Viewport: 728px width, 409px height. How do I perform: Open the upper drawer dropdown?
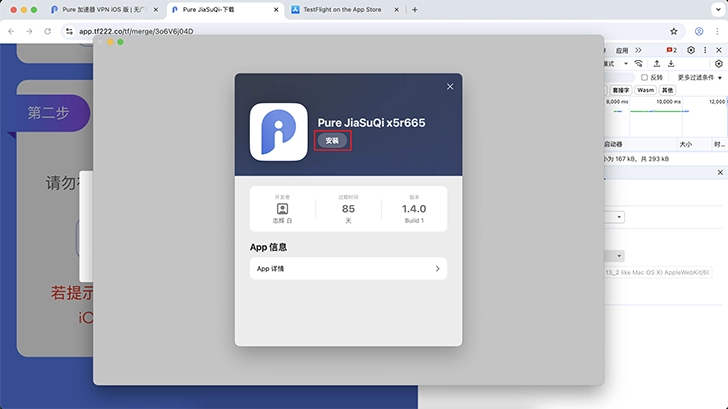[614, 217]
